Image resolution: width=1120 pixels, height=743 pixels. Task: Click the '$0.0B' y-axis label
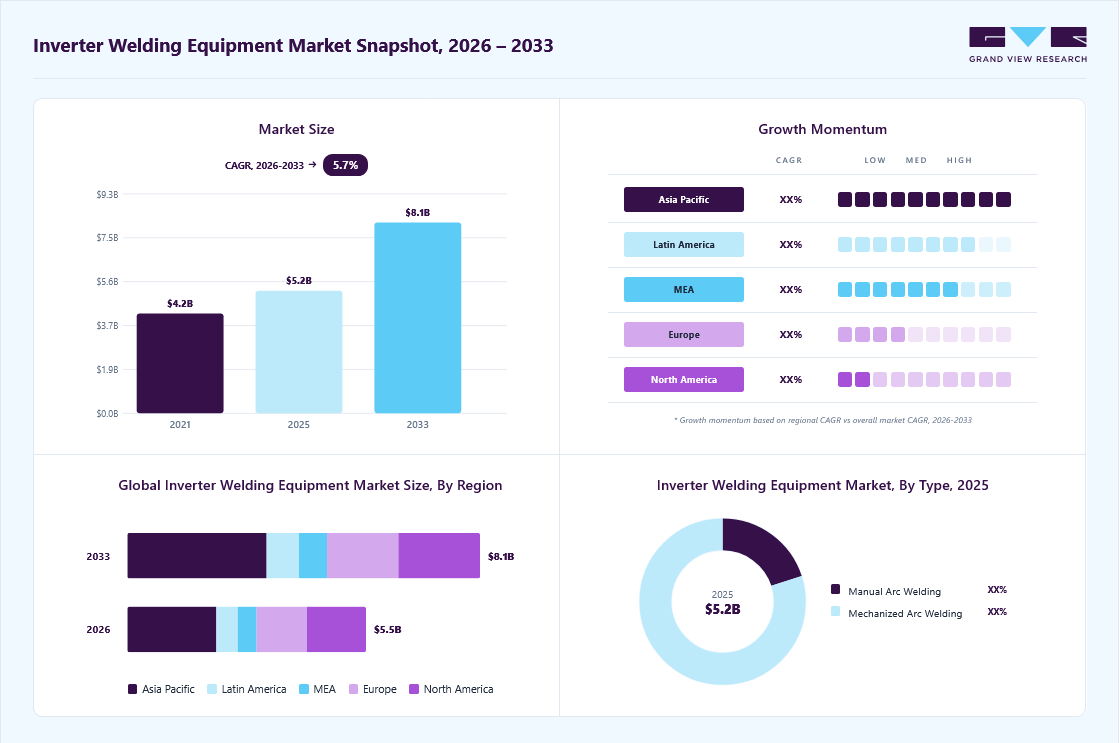[x=108, y=414]
